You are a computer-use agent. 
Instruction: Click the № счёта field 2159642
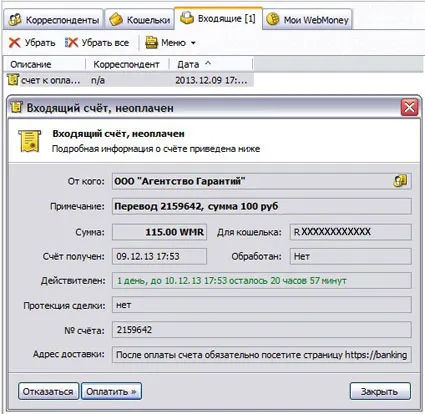click(x=262, y=330)
